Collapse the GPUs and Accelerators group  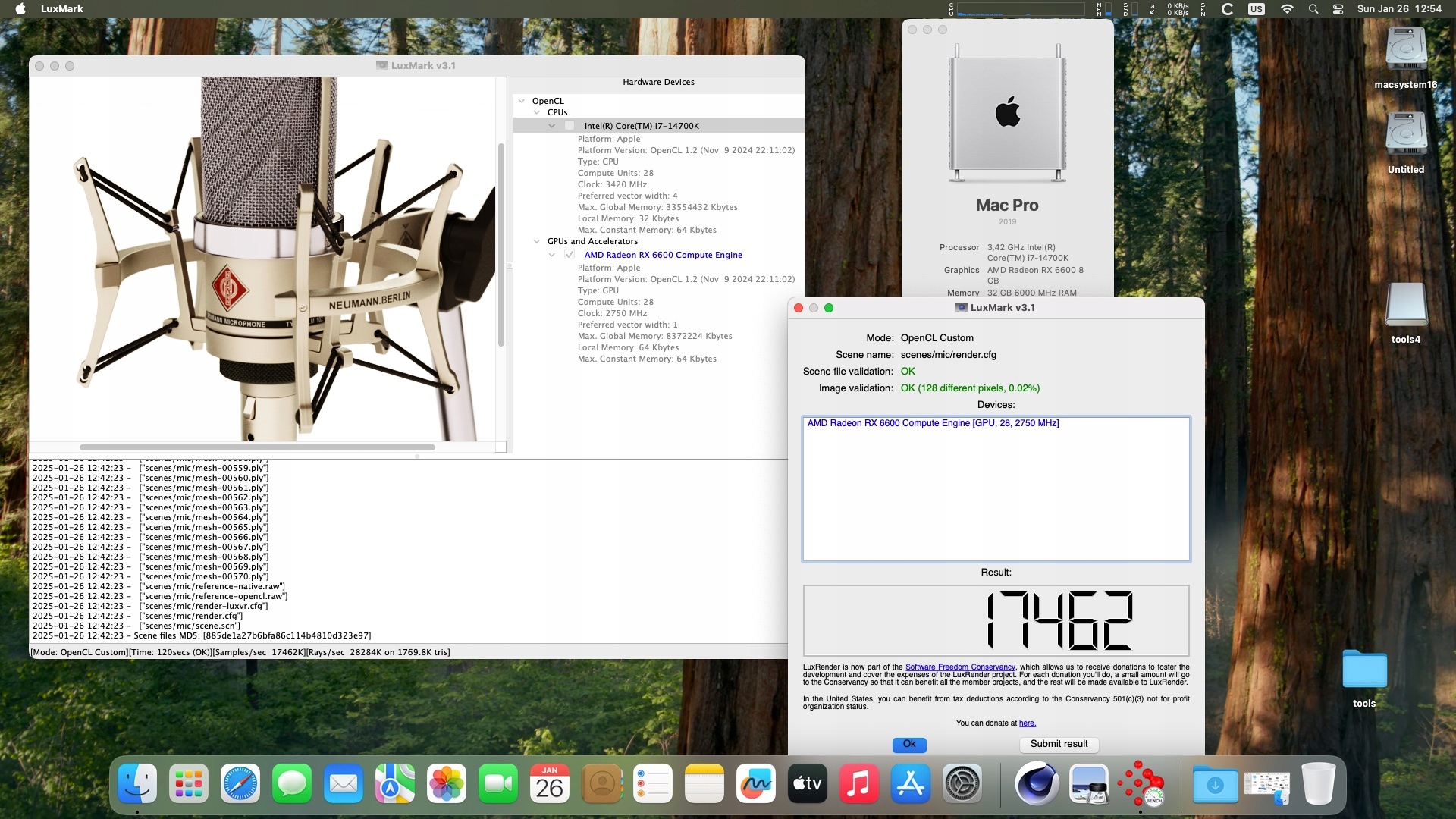pyautogui.click(x=537, y=241)
